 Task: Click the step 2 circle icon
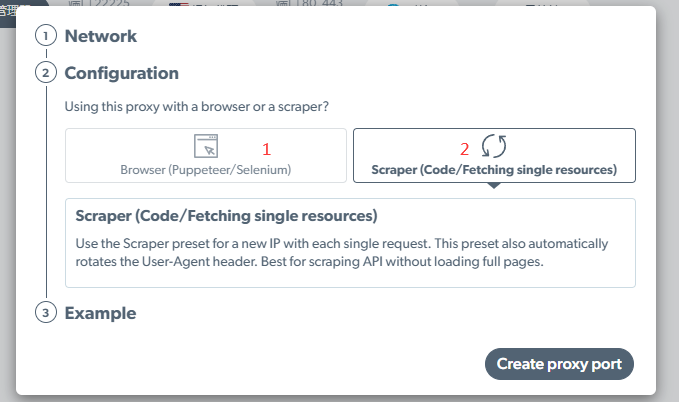click(x=46, y=72)
